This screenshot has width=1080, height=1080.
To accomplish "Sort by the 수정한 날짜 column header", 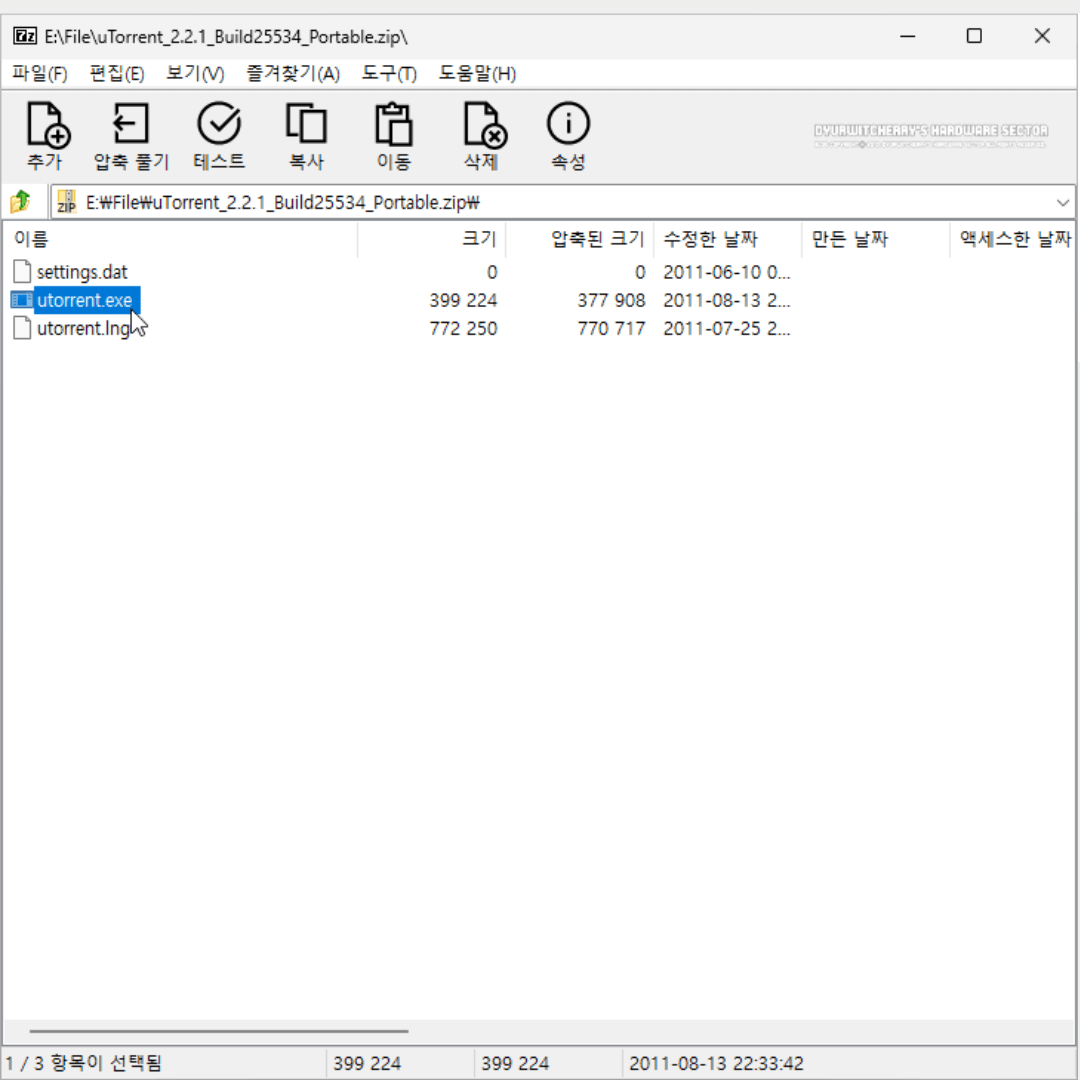I will 728,239.
